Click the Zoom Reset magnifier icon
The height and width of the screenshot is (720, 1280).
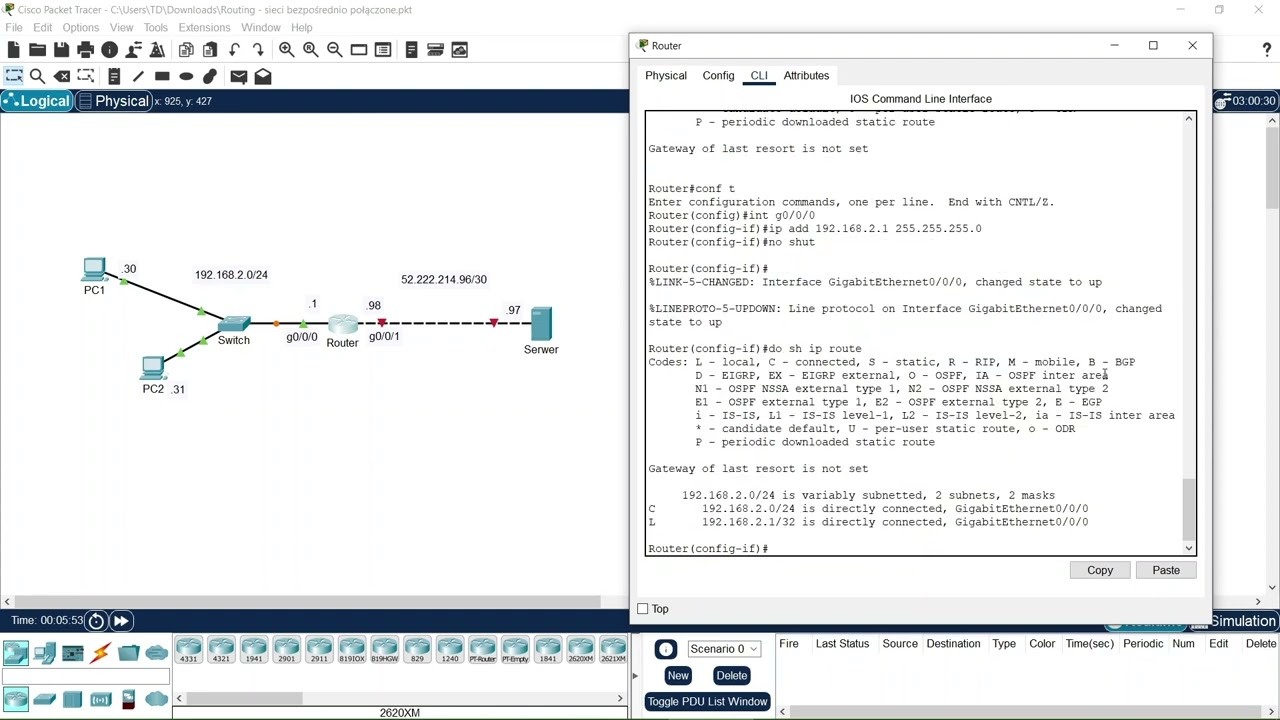[311, 49]
